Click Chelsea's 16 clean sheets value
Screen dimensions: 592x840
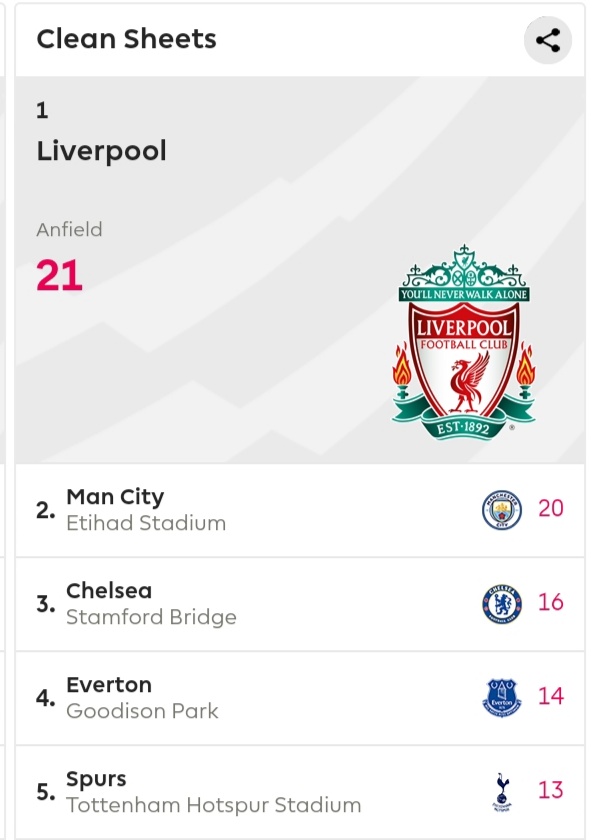[x=551, y=602]
